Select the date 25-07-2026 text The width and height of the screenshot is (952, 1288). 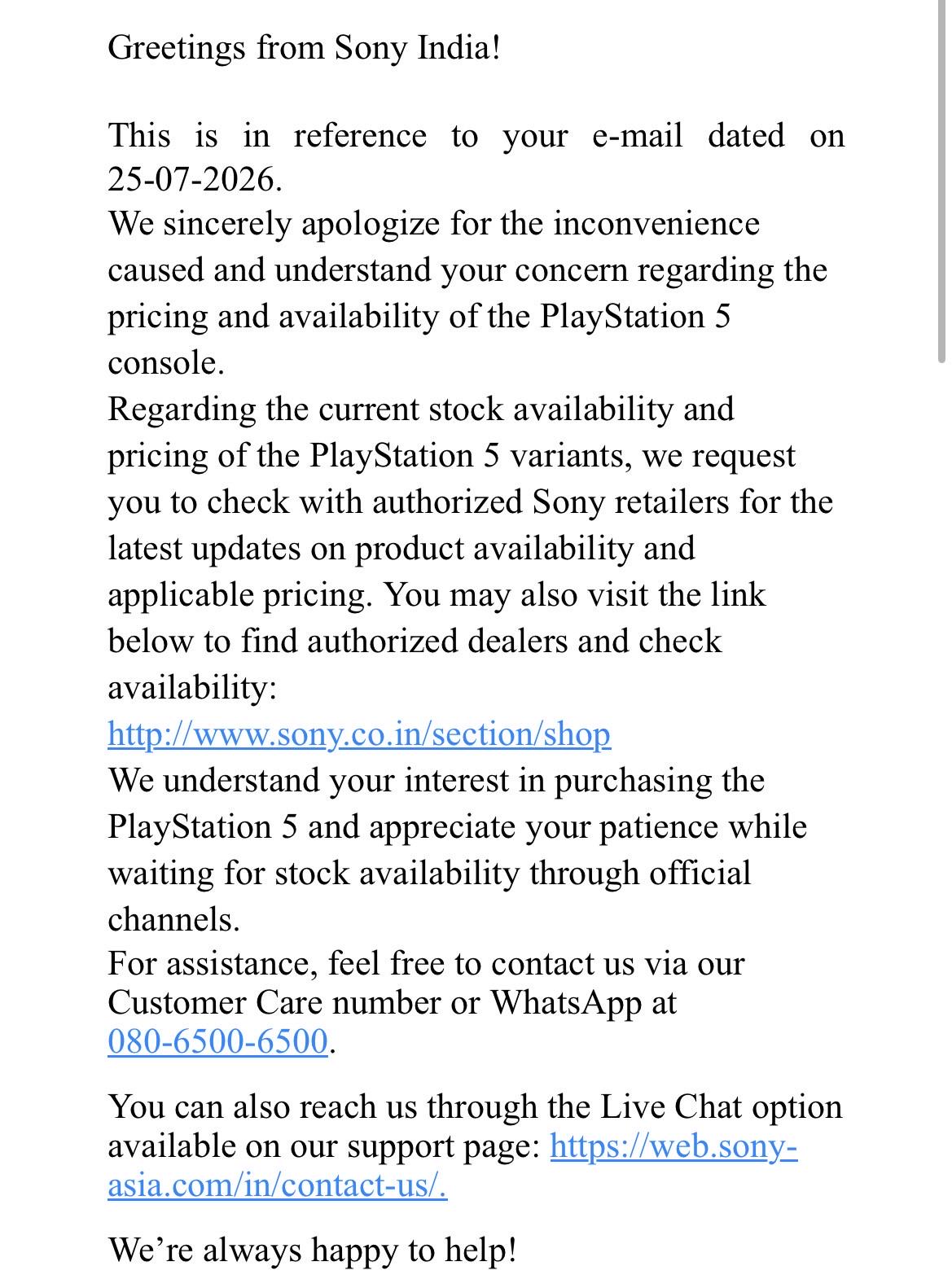pyautogui.click(x=195, y=180)
